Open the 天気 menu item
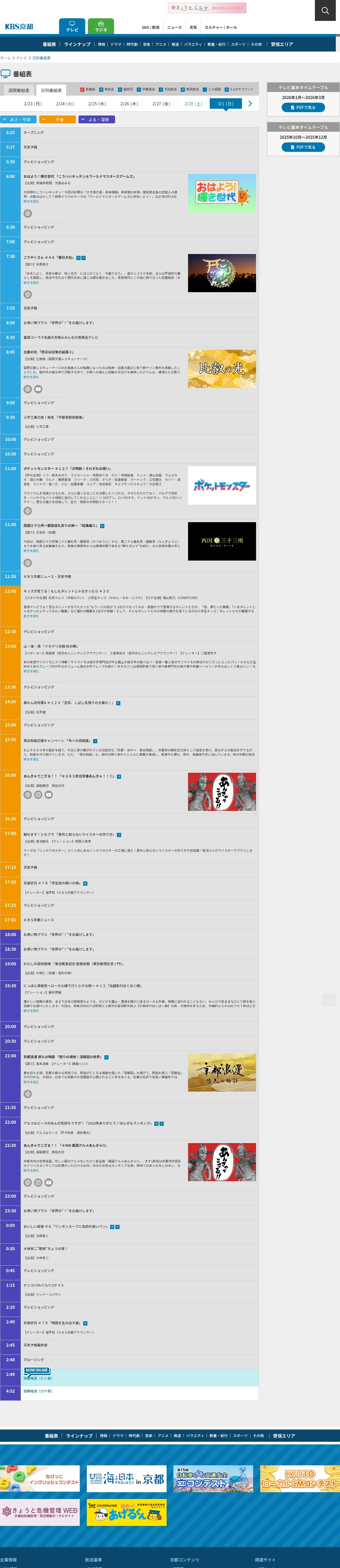340x1568 pixels. (193, 27)
